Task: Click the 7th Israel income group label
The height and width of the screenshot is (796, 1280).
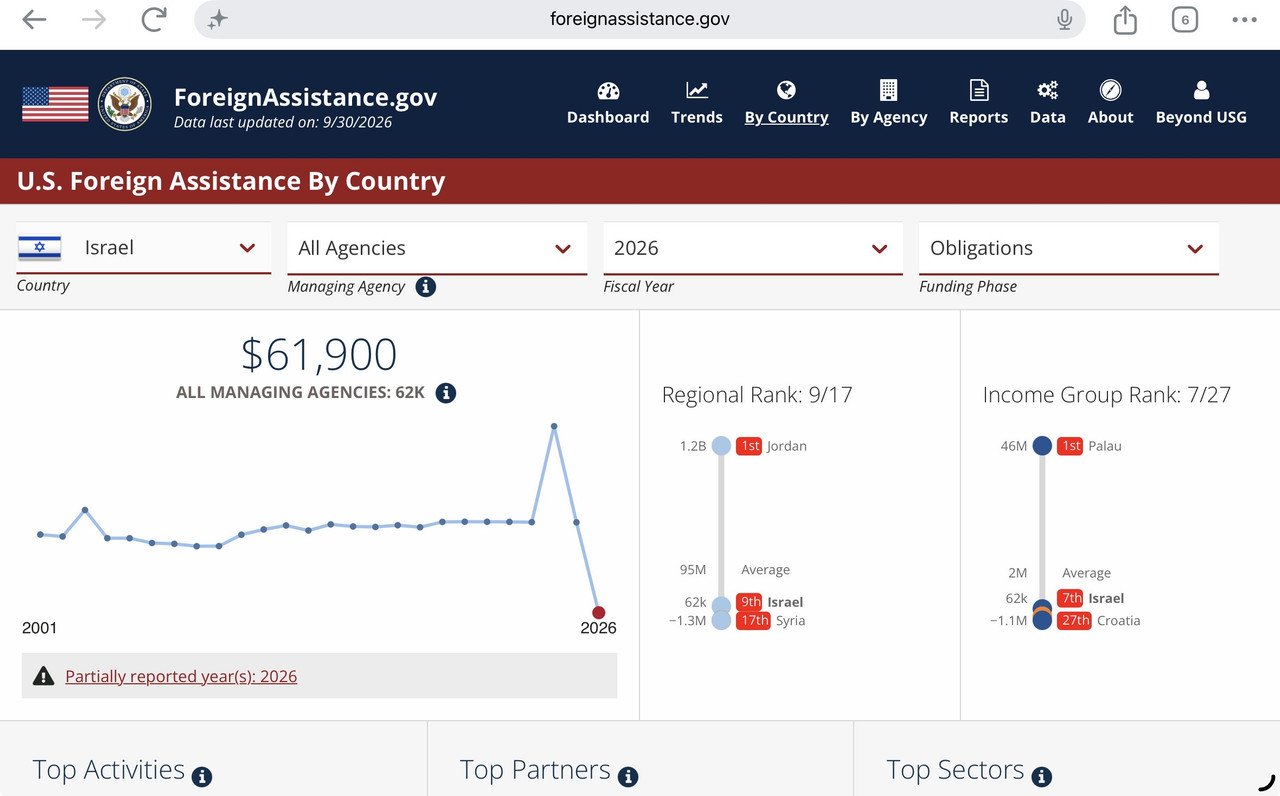Action: pos(1071,598)
